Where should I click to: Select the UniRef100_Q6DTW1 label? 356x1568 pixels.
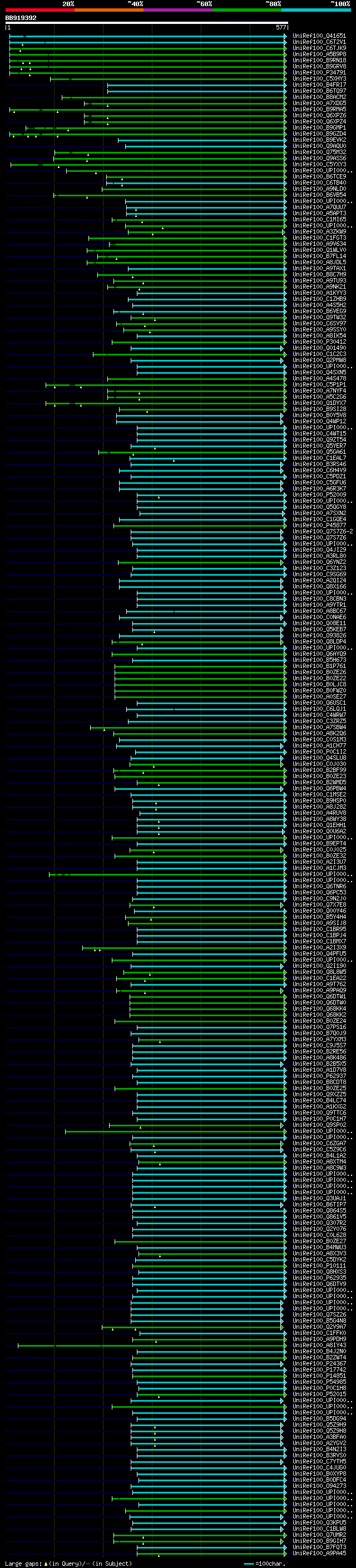pos(319,996)
